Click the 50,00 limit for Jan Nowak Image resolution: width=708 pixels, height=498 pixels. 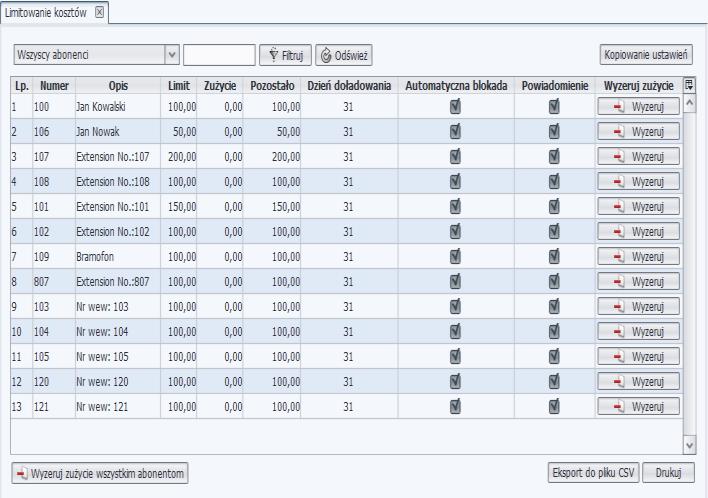pos(179,131)
